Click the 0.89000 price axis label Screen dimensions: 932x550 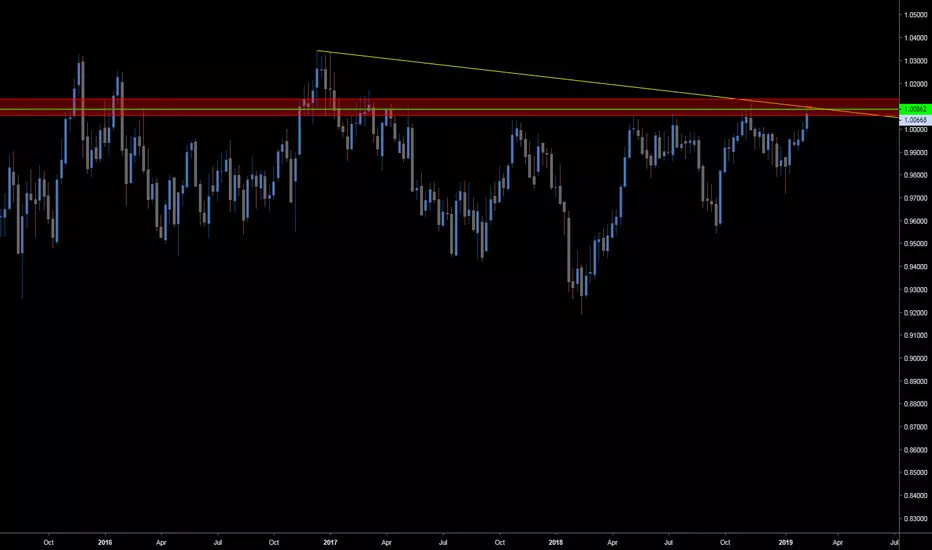916,382
